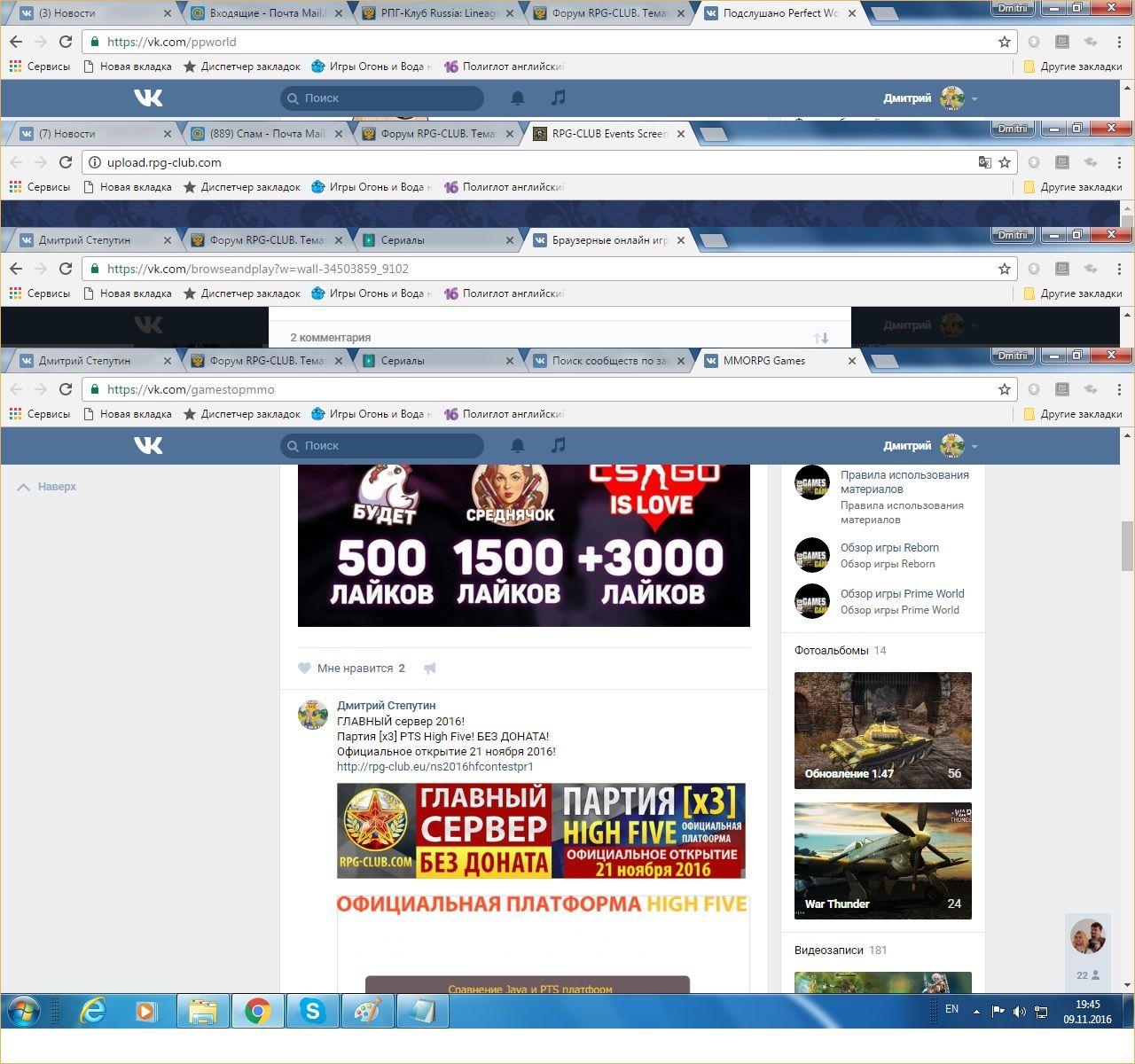Open Internet Explorer from the taskbar
Screen dimensions: 1135x1064
click(x=92, y=1011)
